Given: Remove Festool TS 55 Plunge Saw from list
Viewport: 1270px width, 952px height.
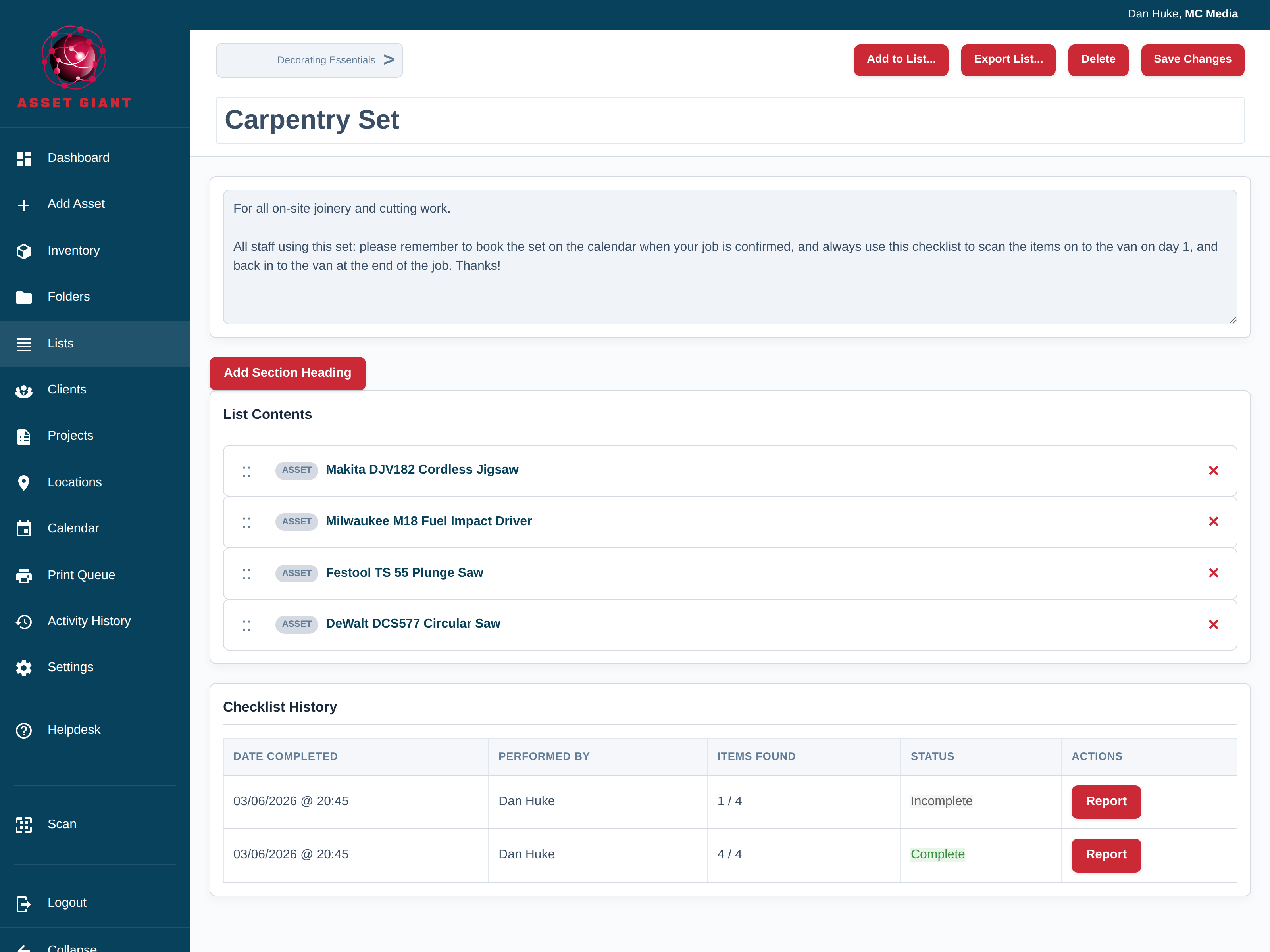Looking at the screenshot, I should tap(1213, 573).
